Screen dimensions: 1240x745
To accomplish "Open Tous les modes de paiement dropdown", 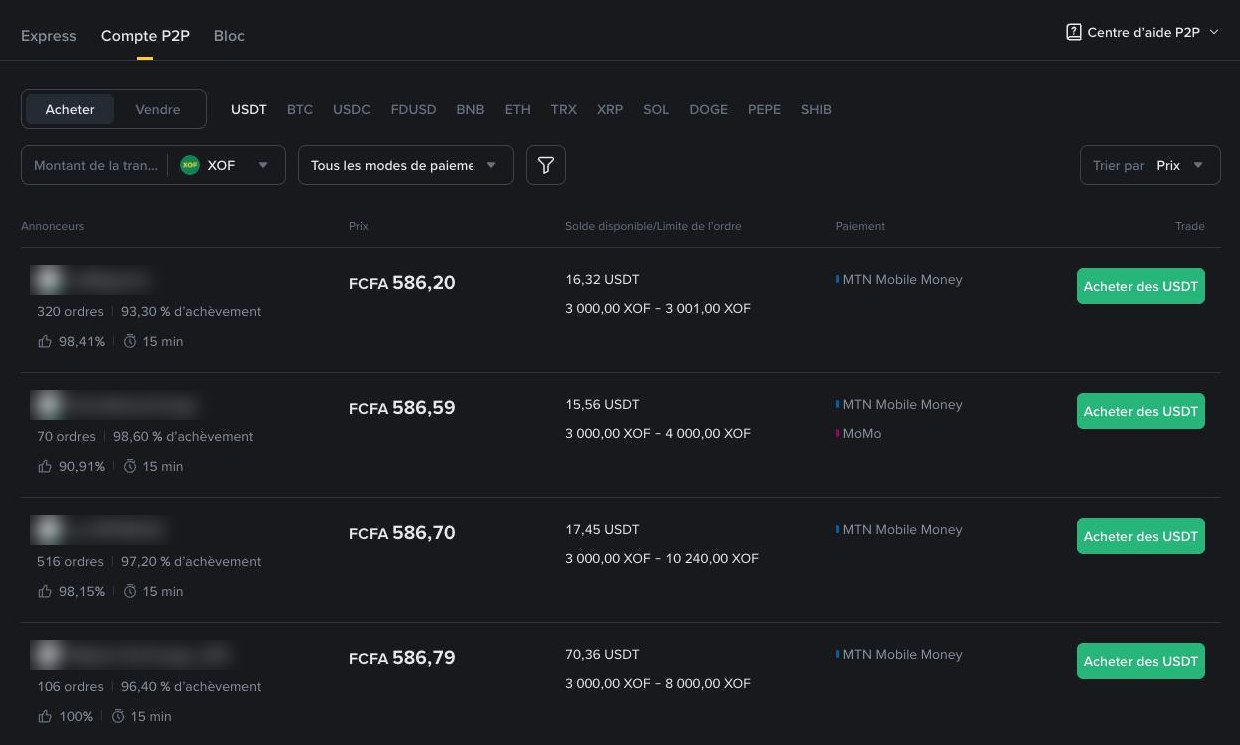I will 406,165.
